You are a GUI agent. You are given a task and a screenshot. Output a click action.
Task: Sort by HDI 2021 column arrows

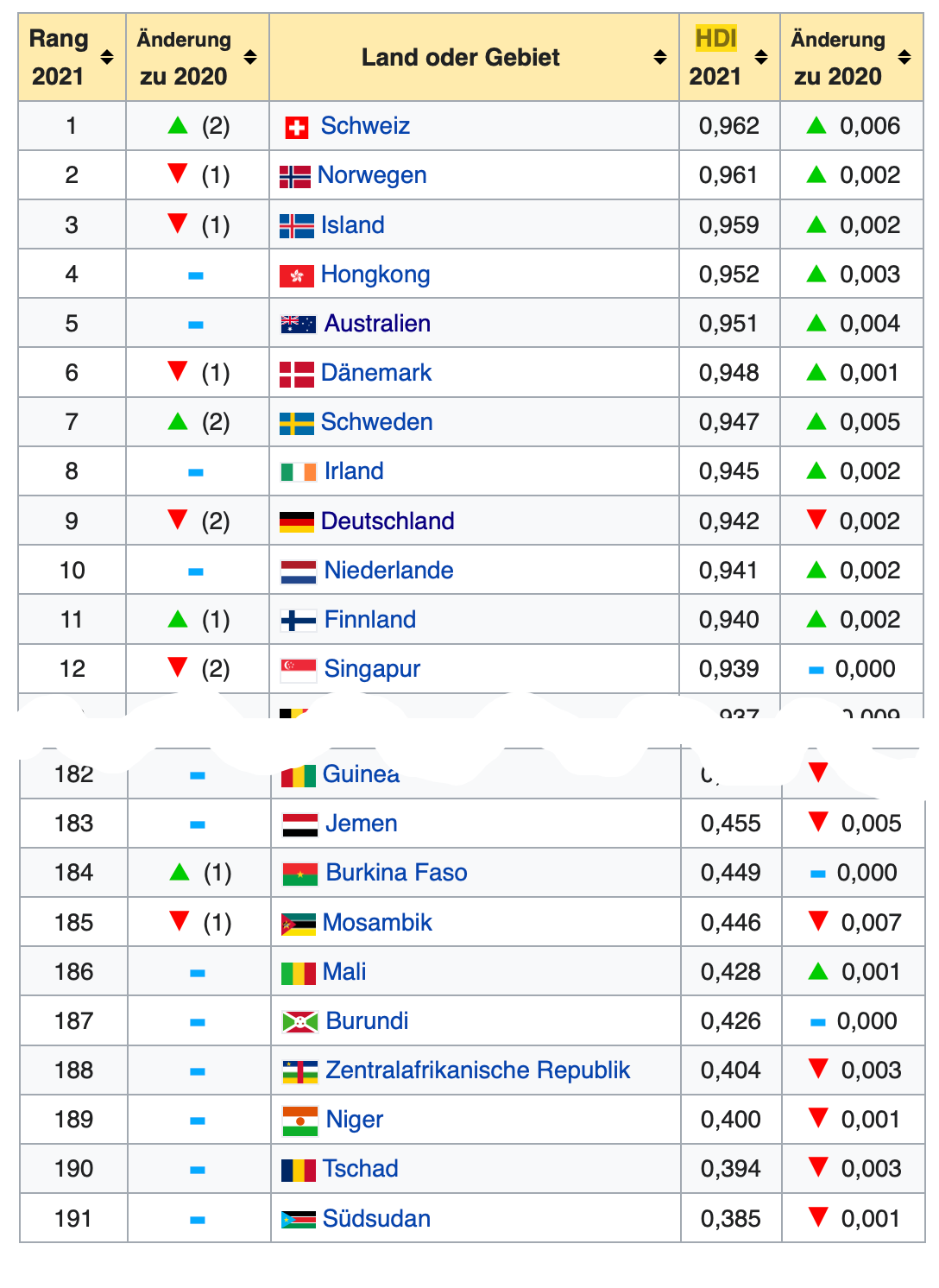(761, 58)
